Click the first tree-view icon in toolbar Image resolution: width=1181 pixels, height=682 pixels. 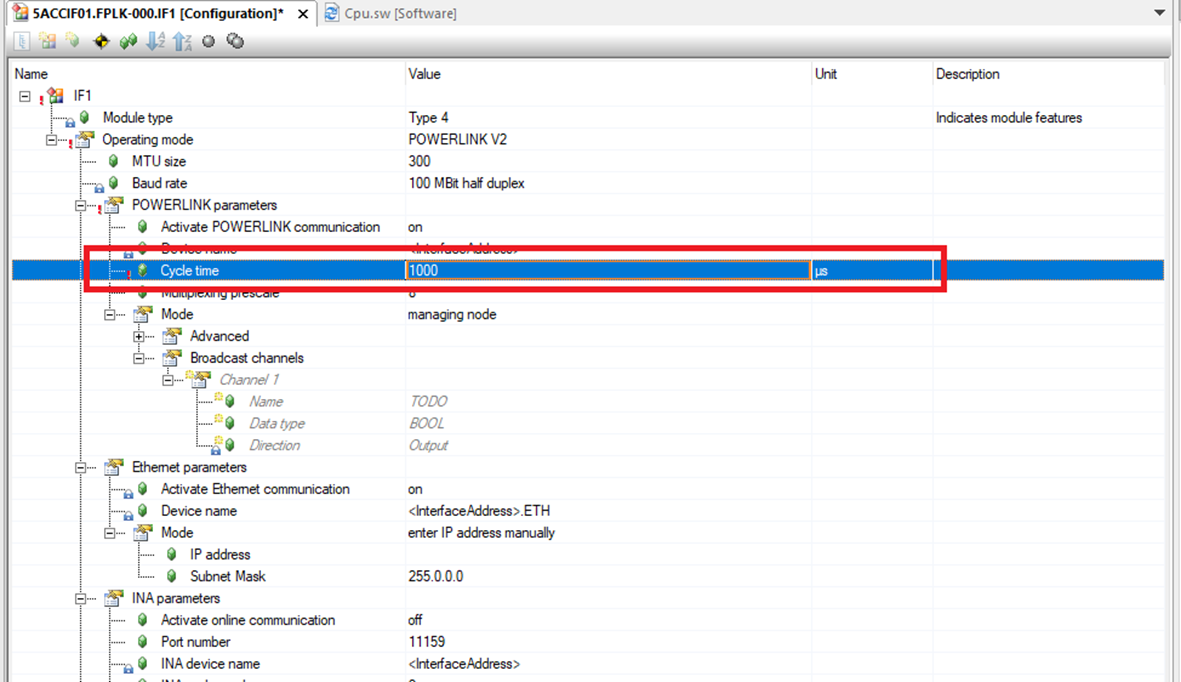(x=21, y=42)
